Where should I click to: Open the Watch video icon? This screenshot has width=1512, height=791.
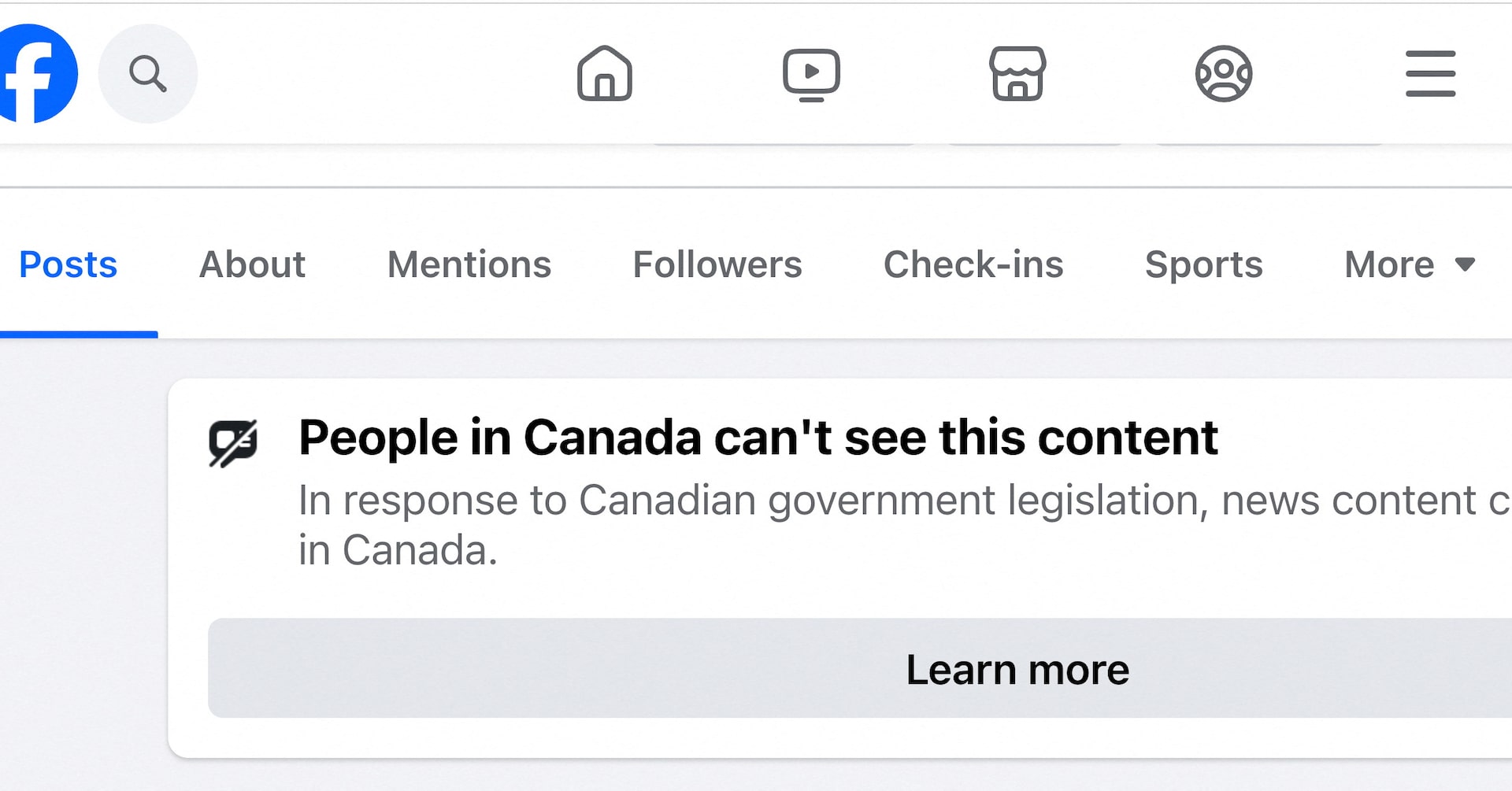pyautogui.click(x=811, y=74)
